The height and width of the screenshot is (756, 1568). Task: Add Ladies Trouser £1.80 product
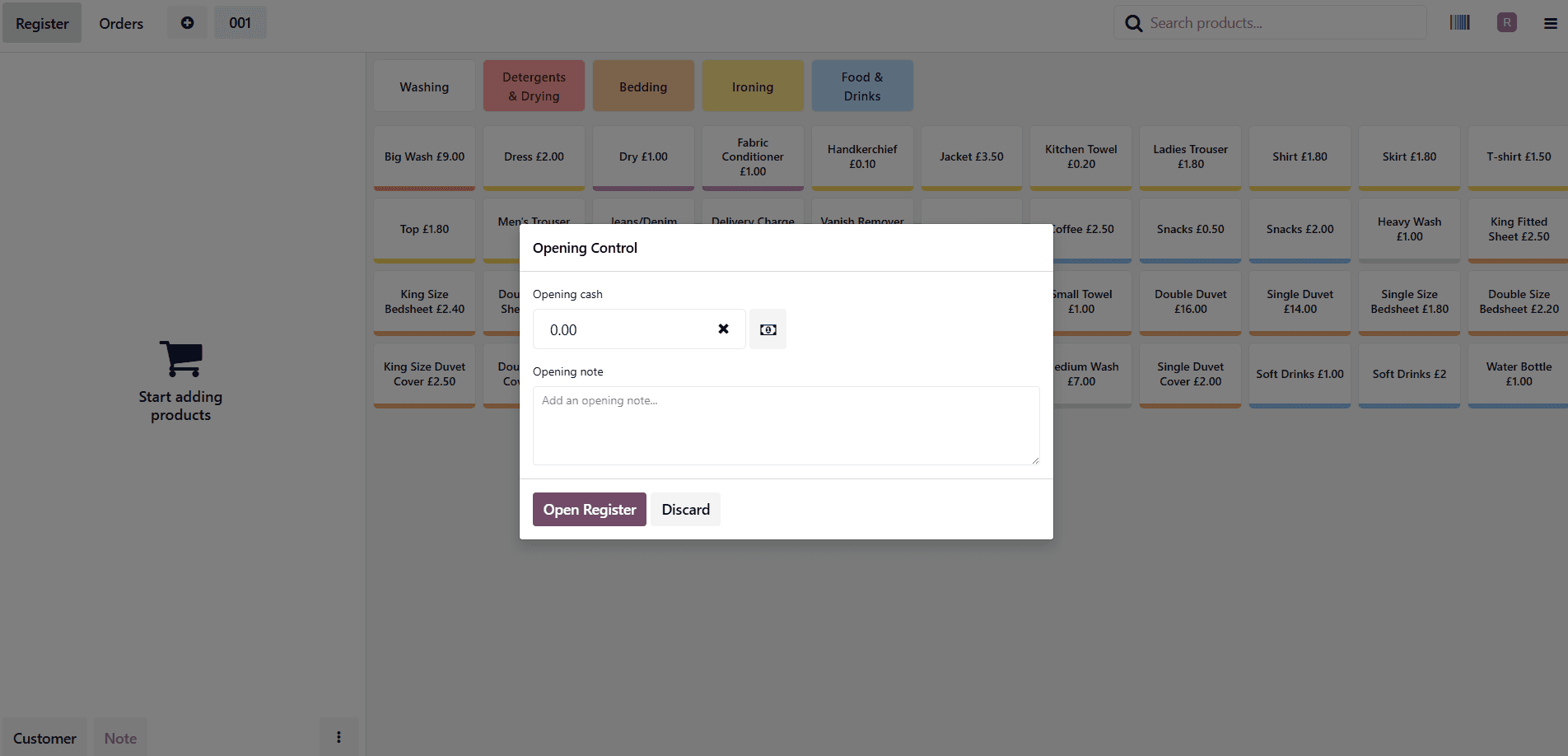tap(1191, 157)
